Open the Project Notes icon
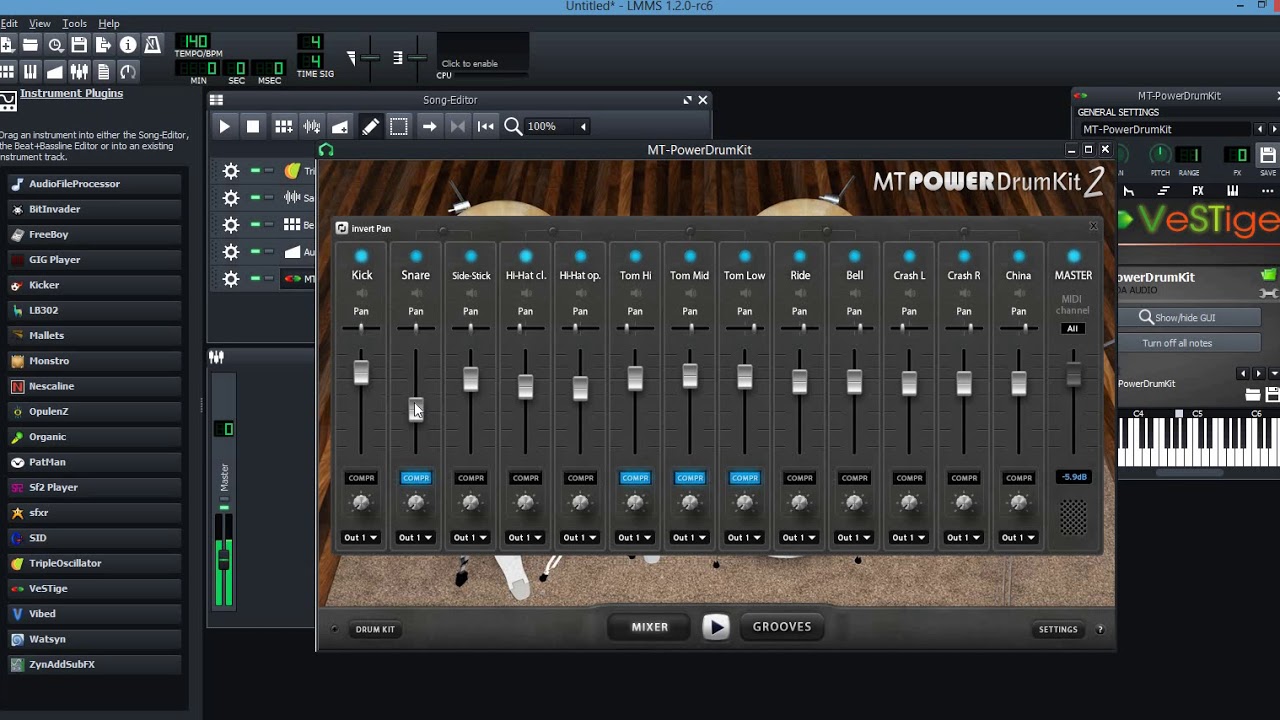The height and width of the screenshot is (720, 1280). (x=103, y=72)
